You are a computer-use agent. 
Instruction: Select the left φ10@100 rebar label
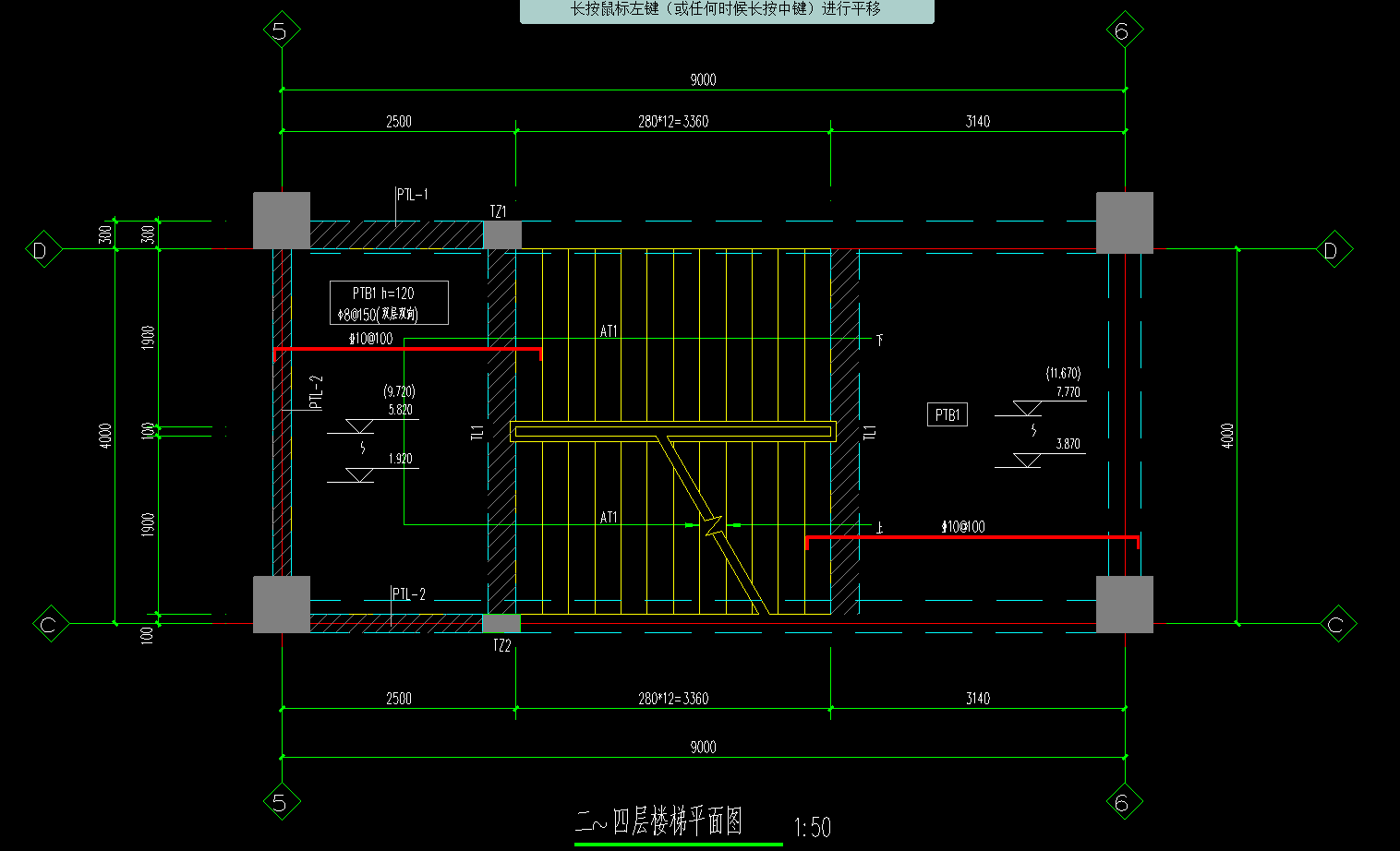tap(370, 339)
